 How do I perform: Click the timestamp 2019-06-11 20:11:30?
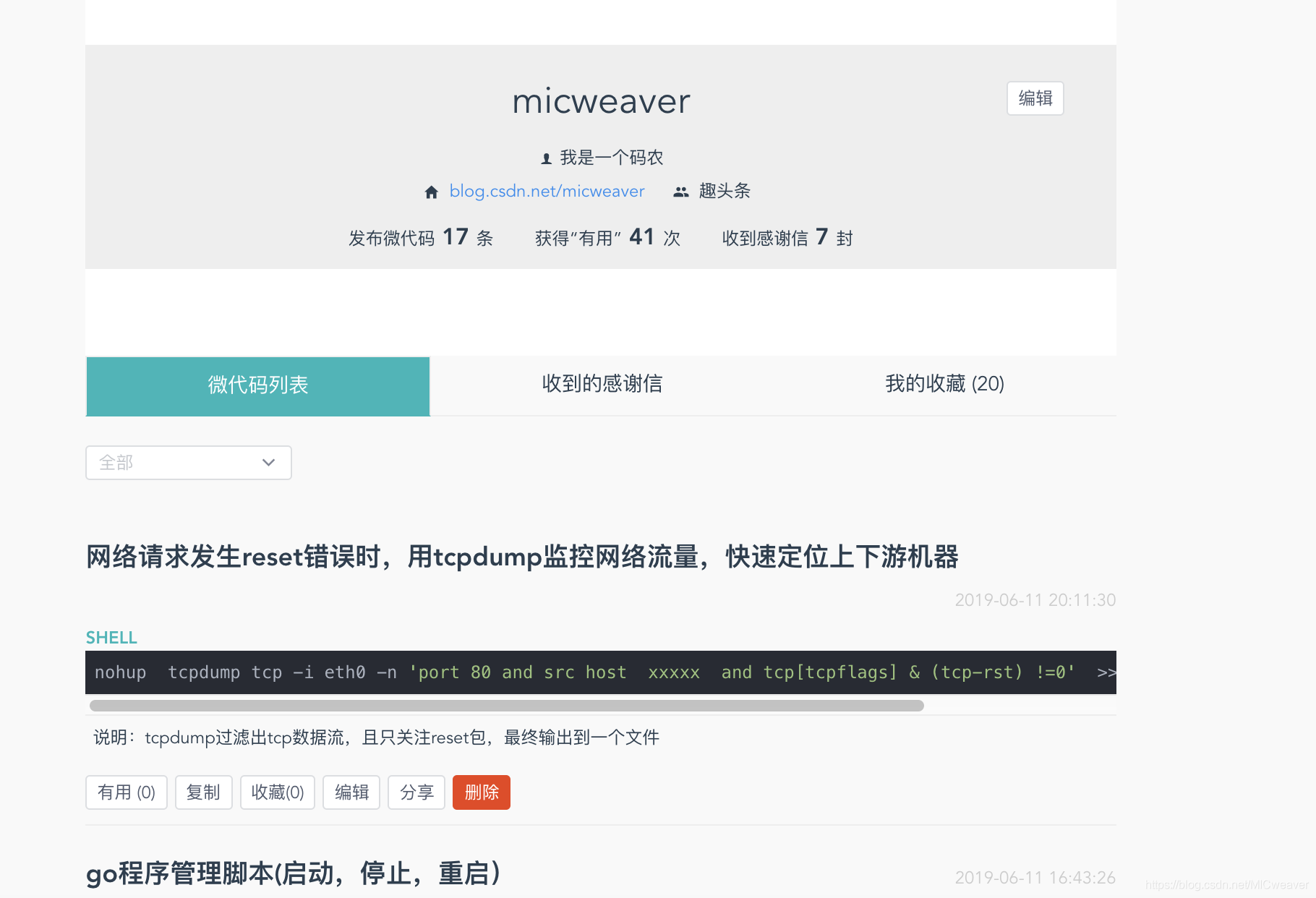coord(1035,600)
